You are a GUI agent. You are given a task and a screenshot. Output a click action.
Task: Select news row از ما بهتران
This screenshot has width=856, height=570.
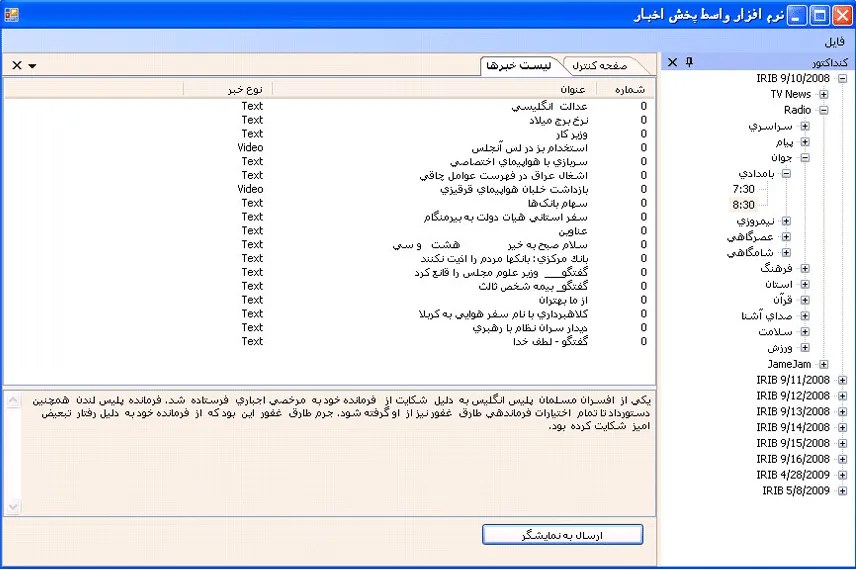point(329,300)
